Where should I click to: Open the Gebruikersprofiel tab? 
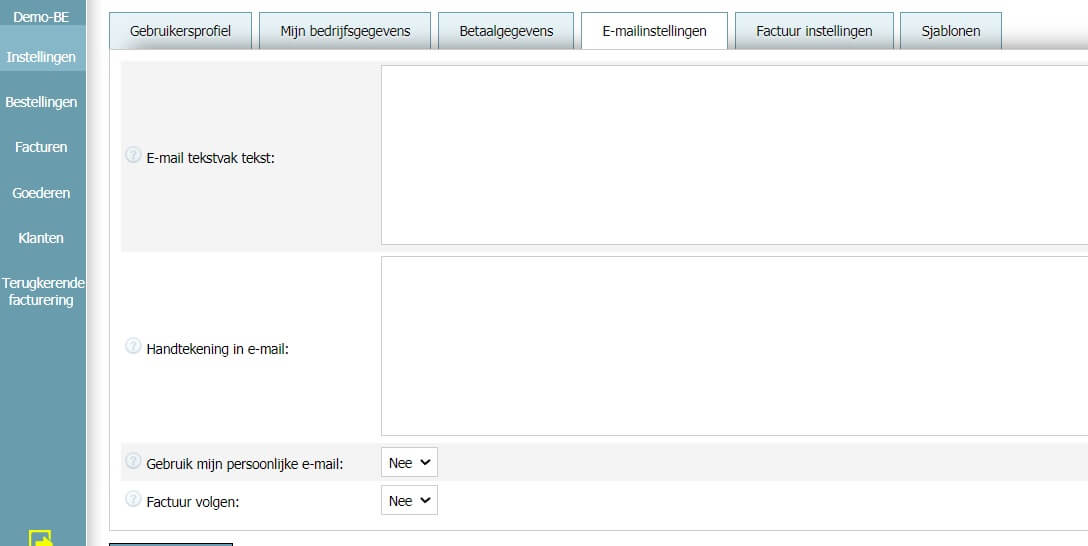click(x=180, y=31)
